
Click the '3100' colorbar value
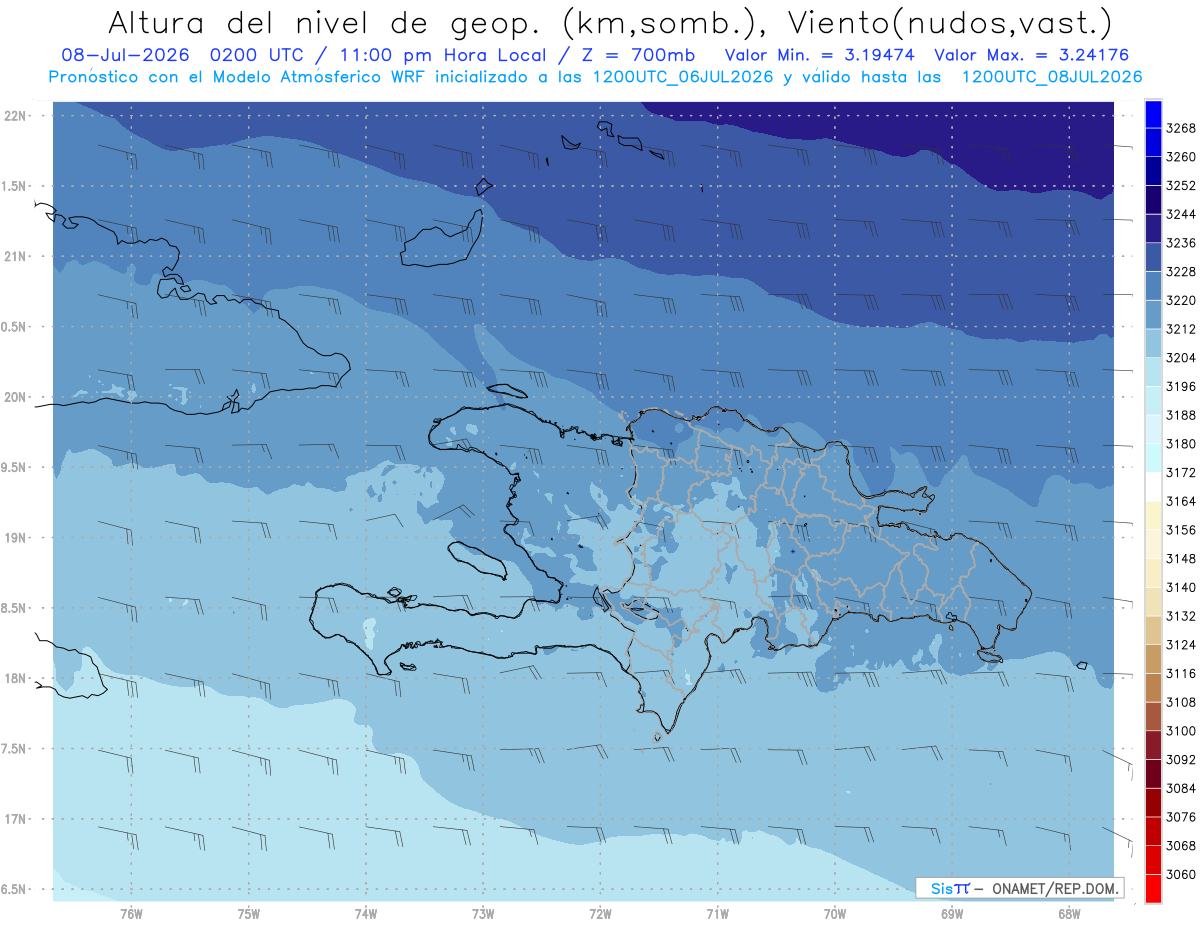pos(1180,731)
